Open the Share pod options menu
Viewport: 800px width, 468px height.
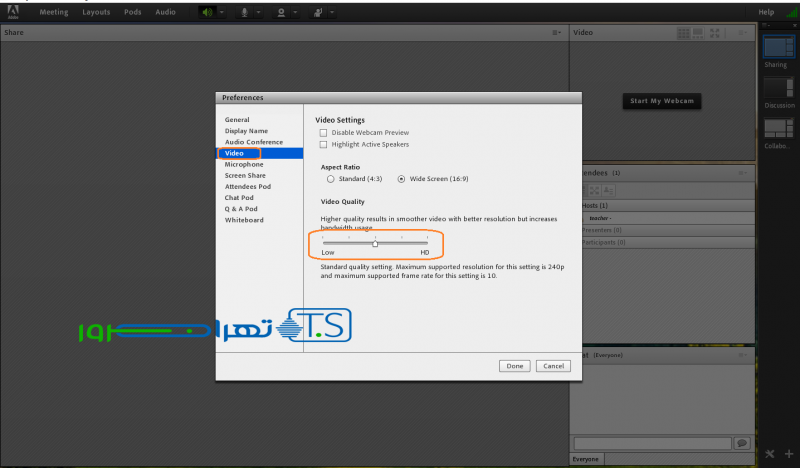557,33
